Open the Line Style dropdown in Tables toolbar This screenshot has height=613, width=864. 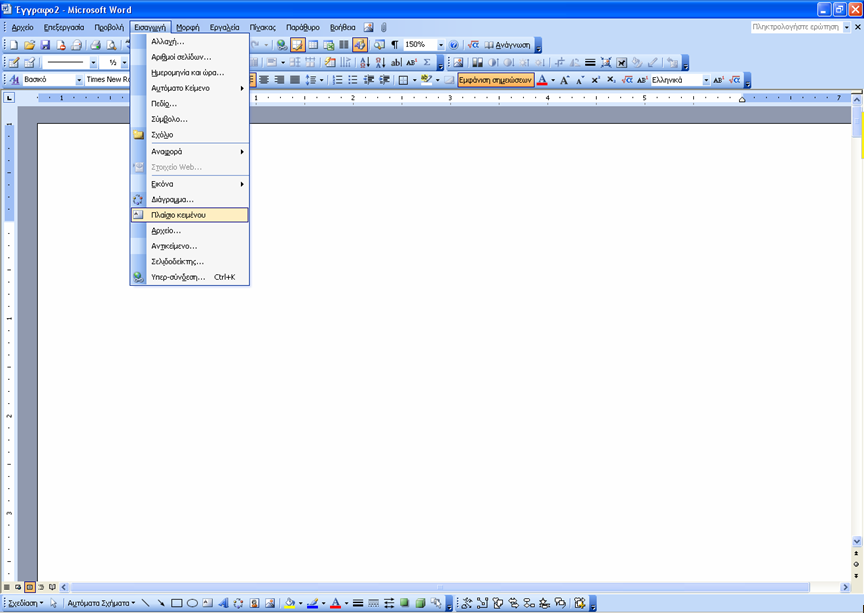pos(93,63)
